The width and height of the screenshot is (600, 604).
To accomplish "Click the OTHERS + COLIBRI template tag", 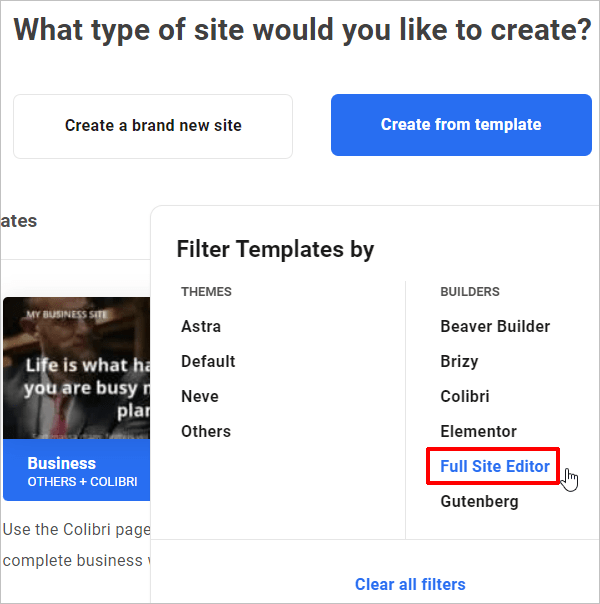I will pyautogui.click(x=82, y=482).
